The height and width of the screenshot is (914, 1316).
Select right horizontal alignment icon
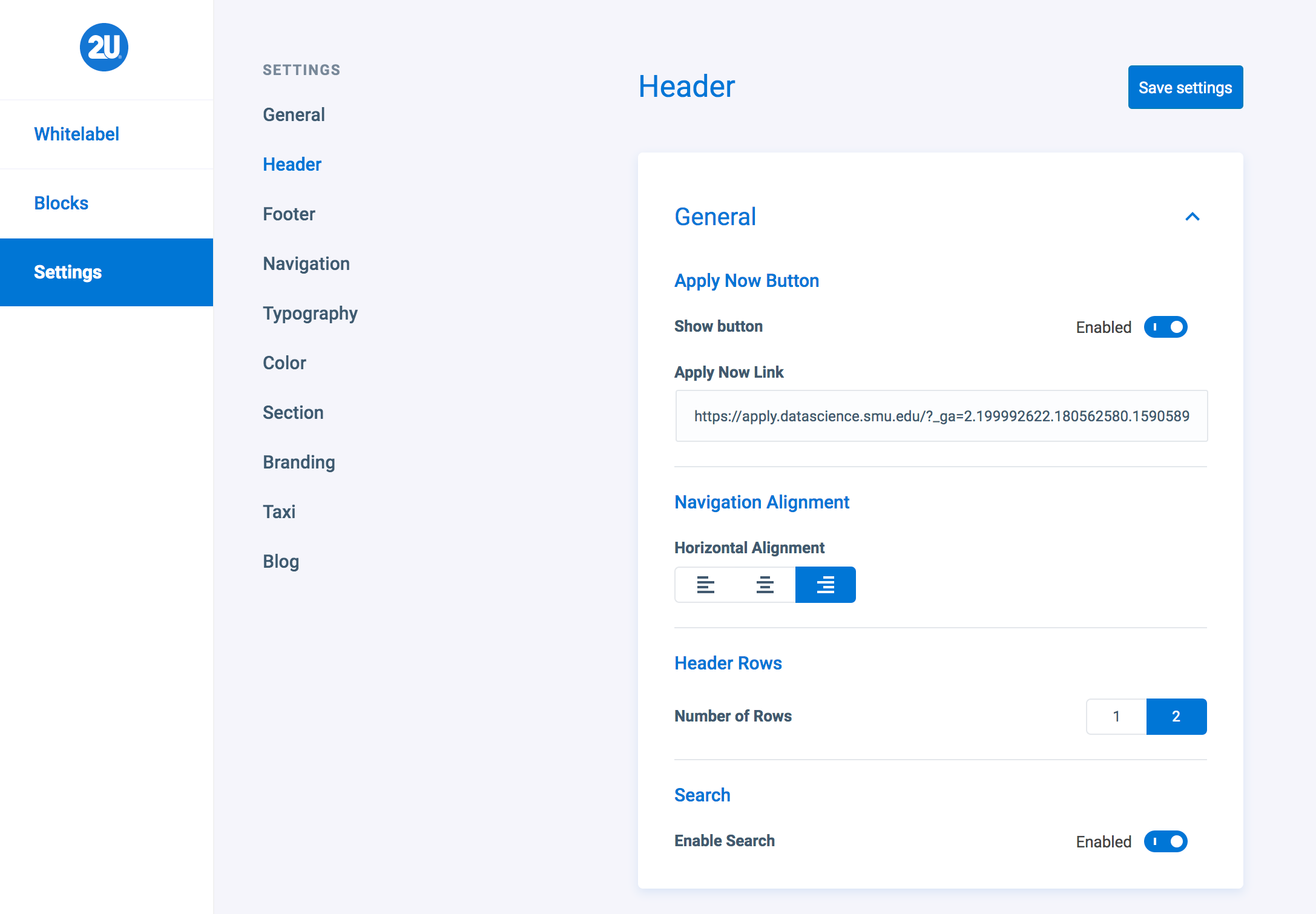[x=825, y=585]
